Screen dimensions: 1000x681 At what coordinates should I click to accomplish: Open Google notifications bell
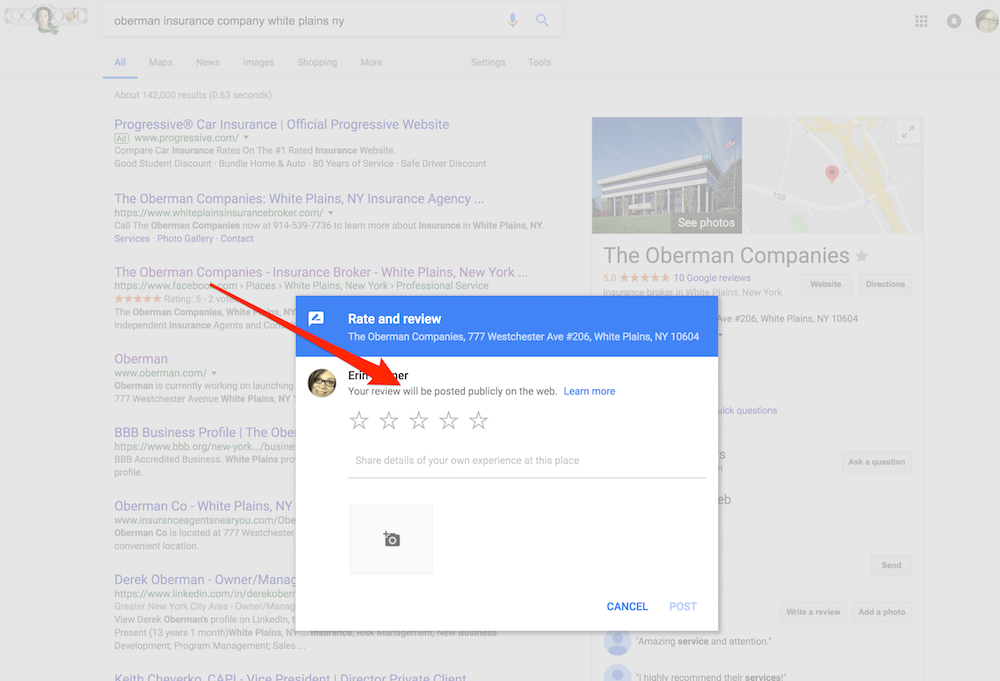coord(954,21)
